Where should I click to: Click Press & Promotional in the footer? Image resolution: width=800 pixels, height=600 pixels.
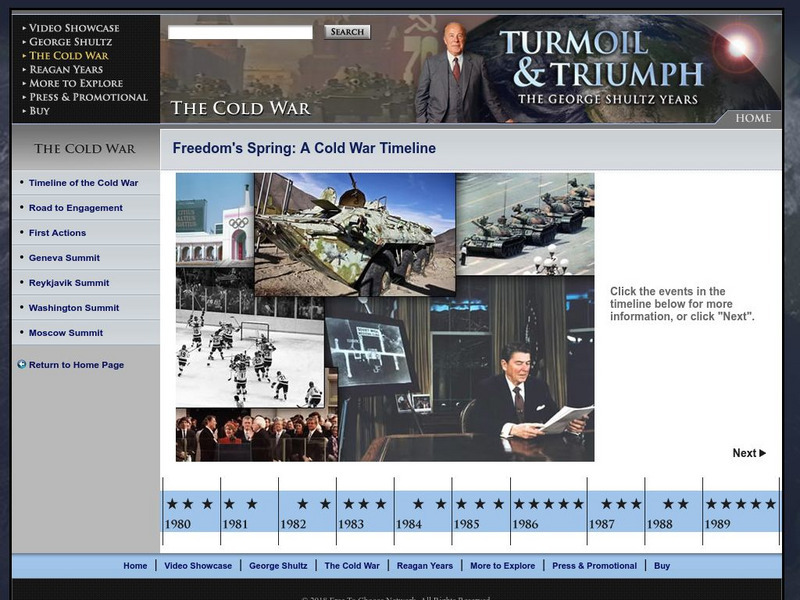pos(594,566)
